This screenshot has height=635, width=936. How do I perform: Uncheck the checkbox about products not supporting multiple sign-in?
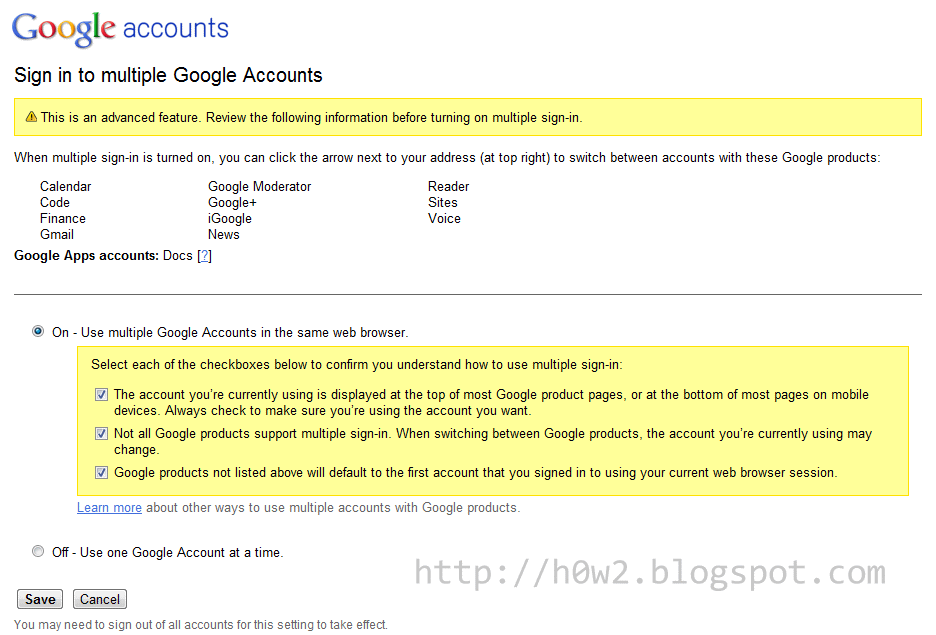coord(101,433)
